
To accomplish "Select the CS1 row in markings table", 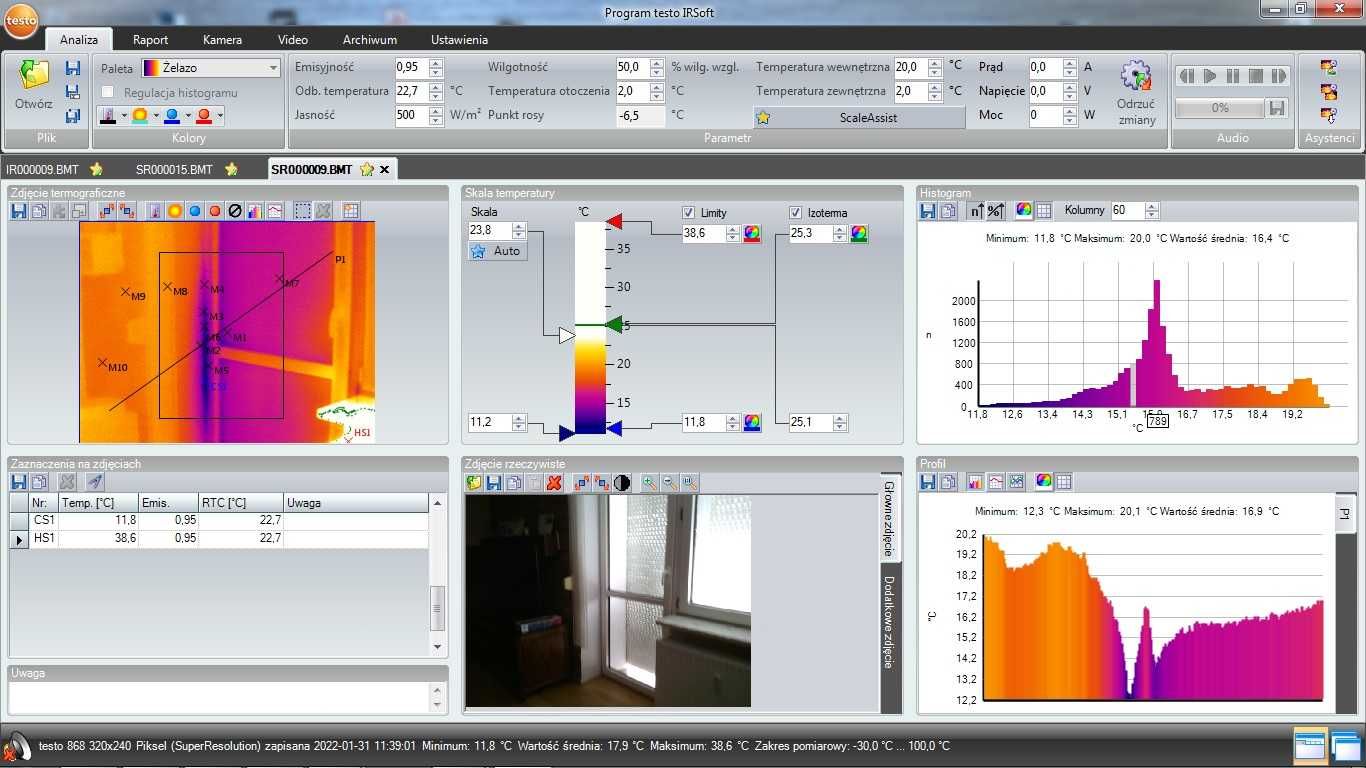I will point(219,521).
